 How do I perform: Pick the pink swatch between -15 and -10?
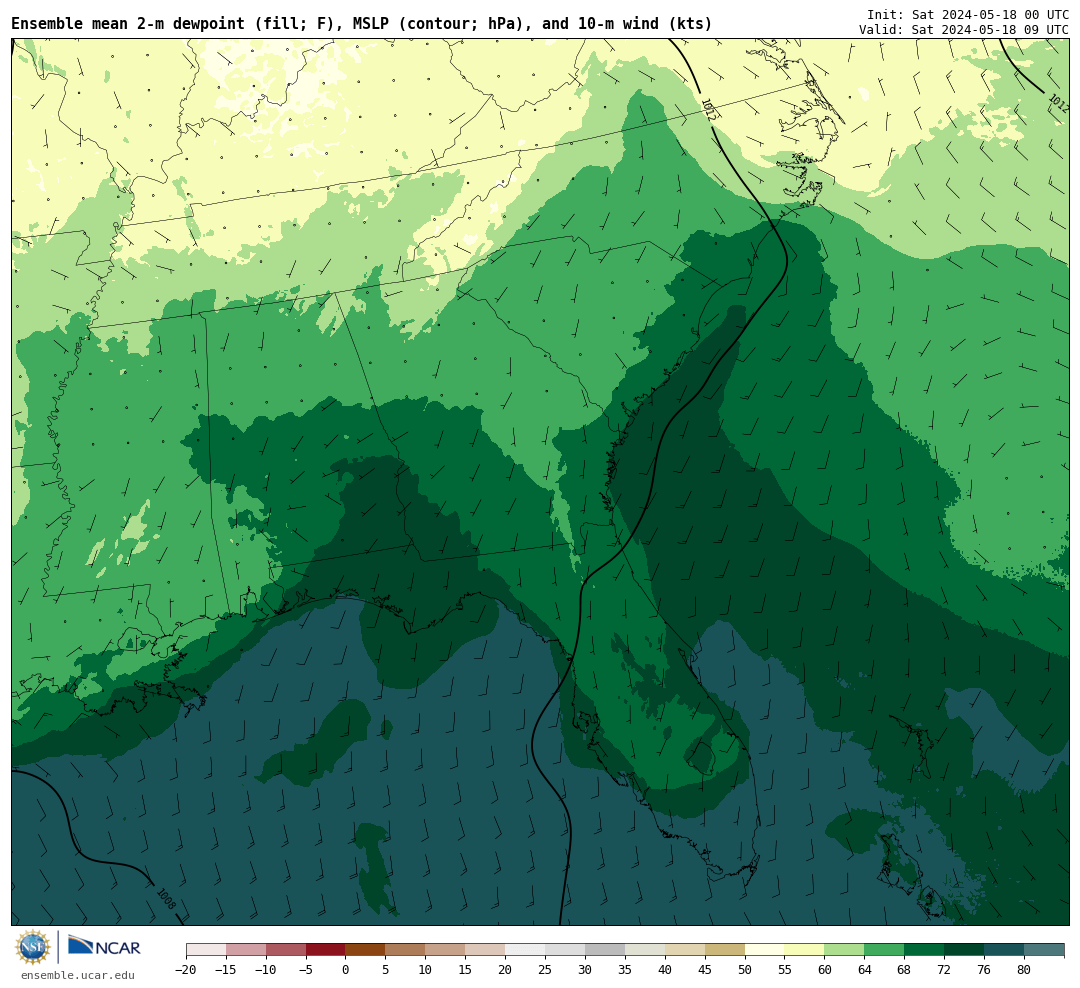tap(246, 950)
